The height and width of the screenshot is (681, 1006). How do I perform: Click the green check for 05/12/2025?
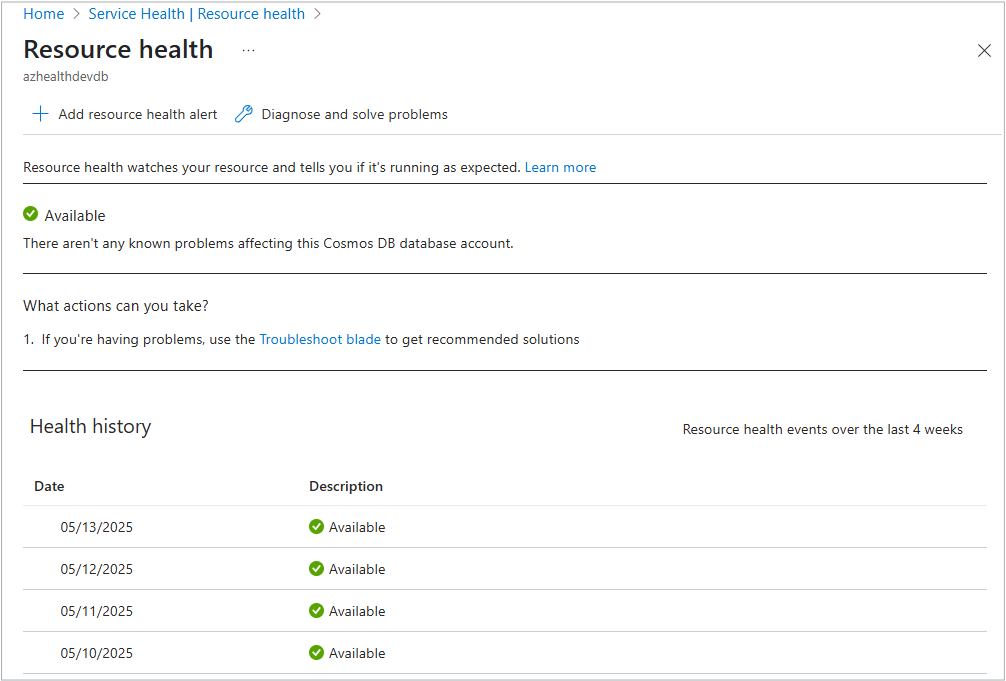coord(316,569)
